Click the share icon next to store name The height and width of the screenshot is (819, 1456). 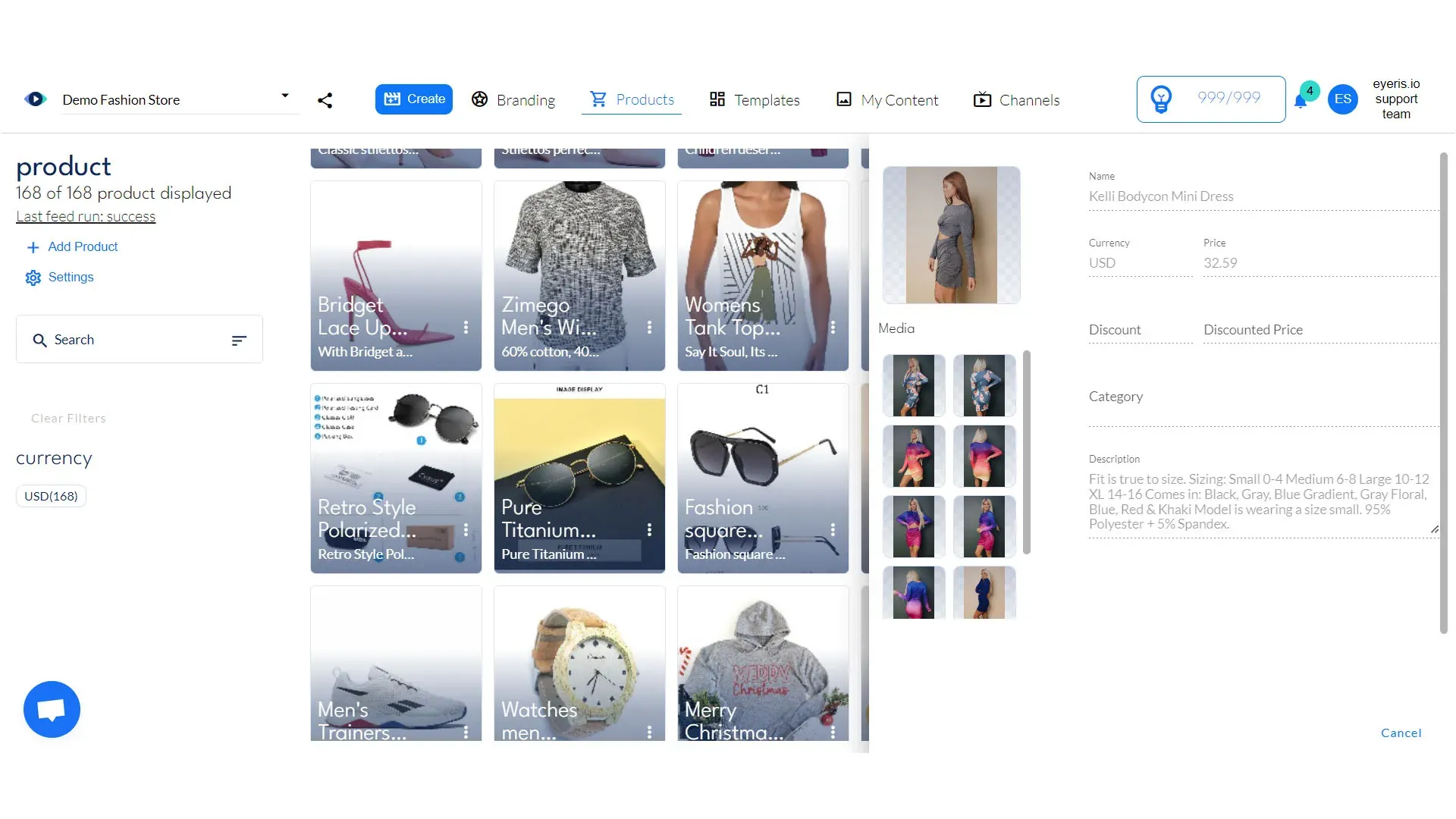click(325, 100)
